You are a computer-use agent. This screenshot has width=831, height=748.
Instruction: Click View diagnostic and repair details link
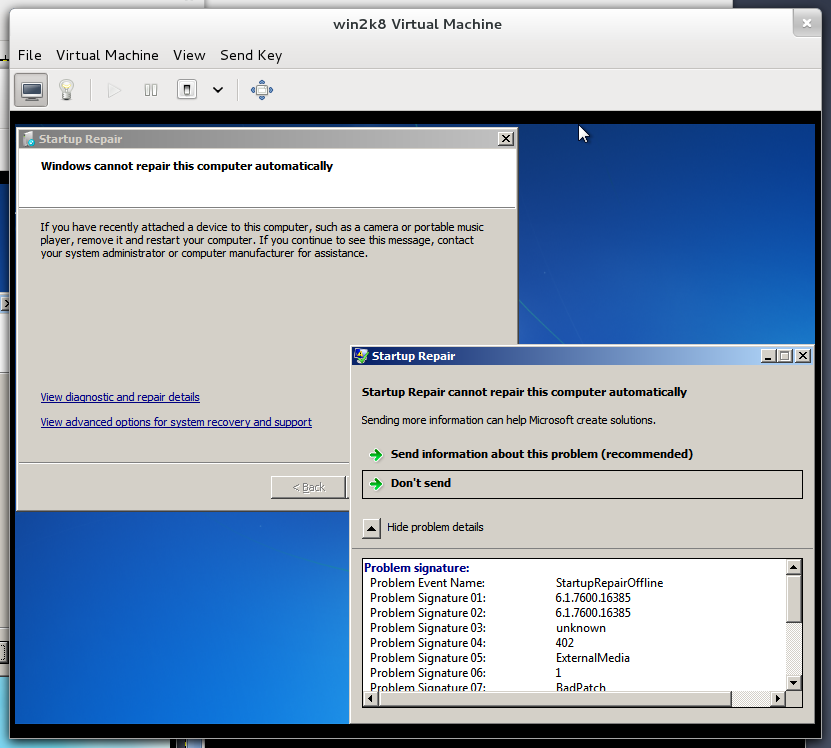pyautogui.click(x=120, y=397)
